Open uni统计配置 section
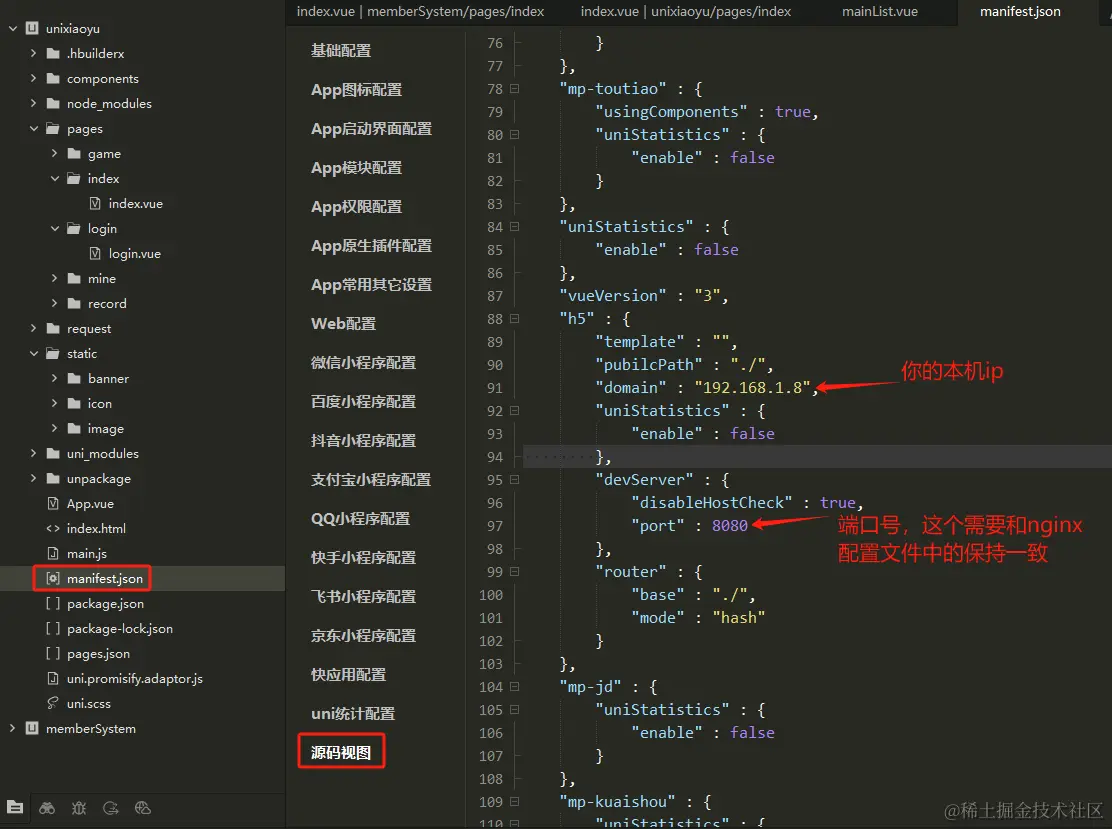This screenshot has width=1112, height=829. [353, 713]
